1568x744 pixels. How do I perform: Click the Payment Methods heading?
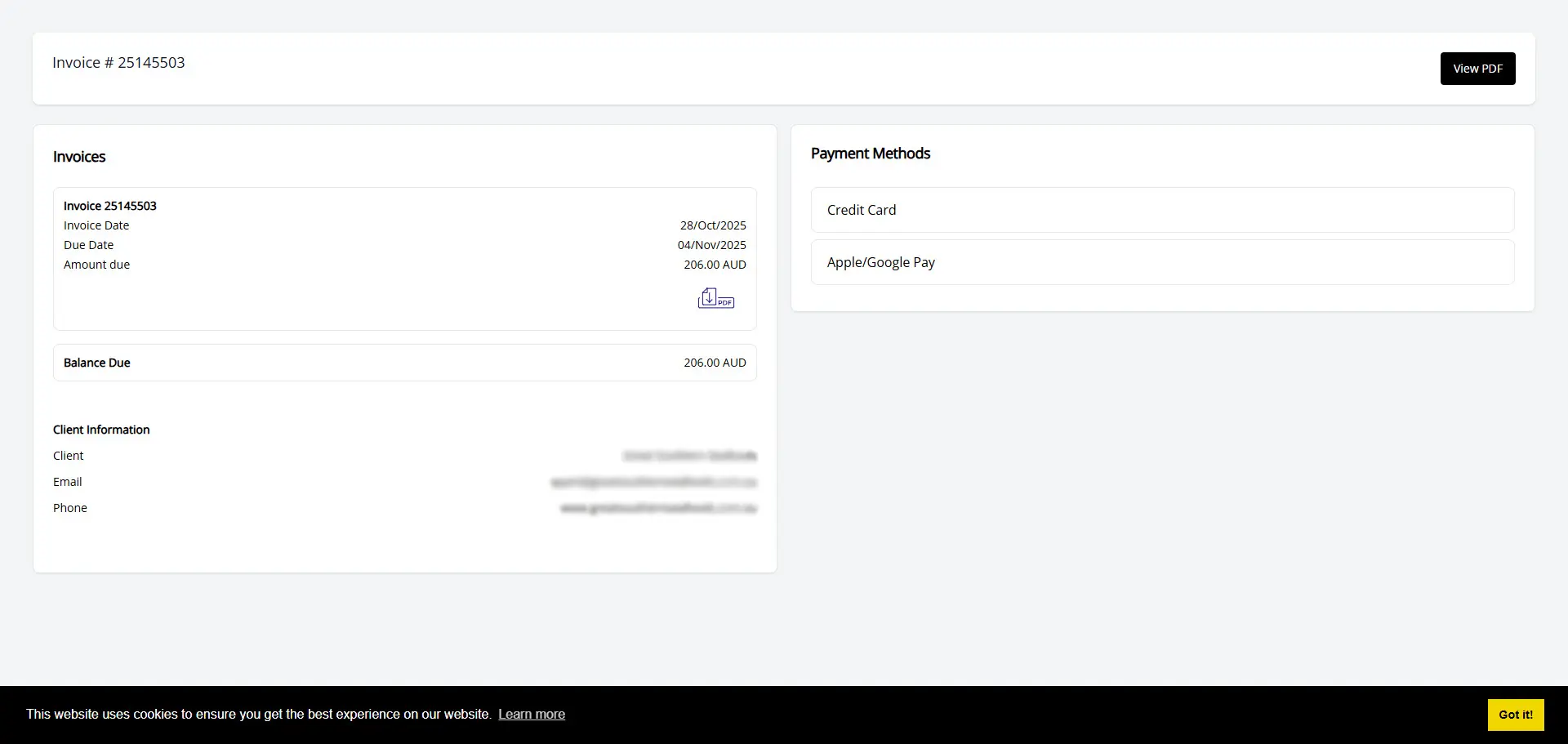[x=870, y=154]
